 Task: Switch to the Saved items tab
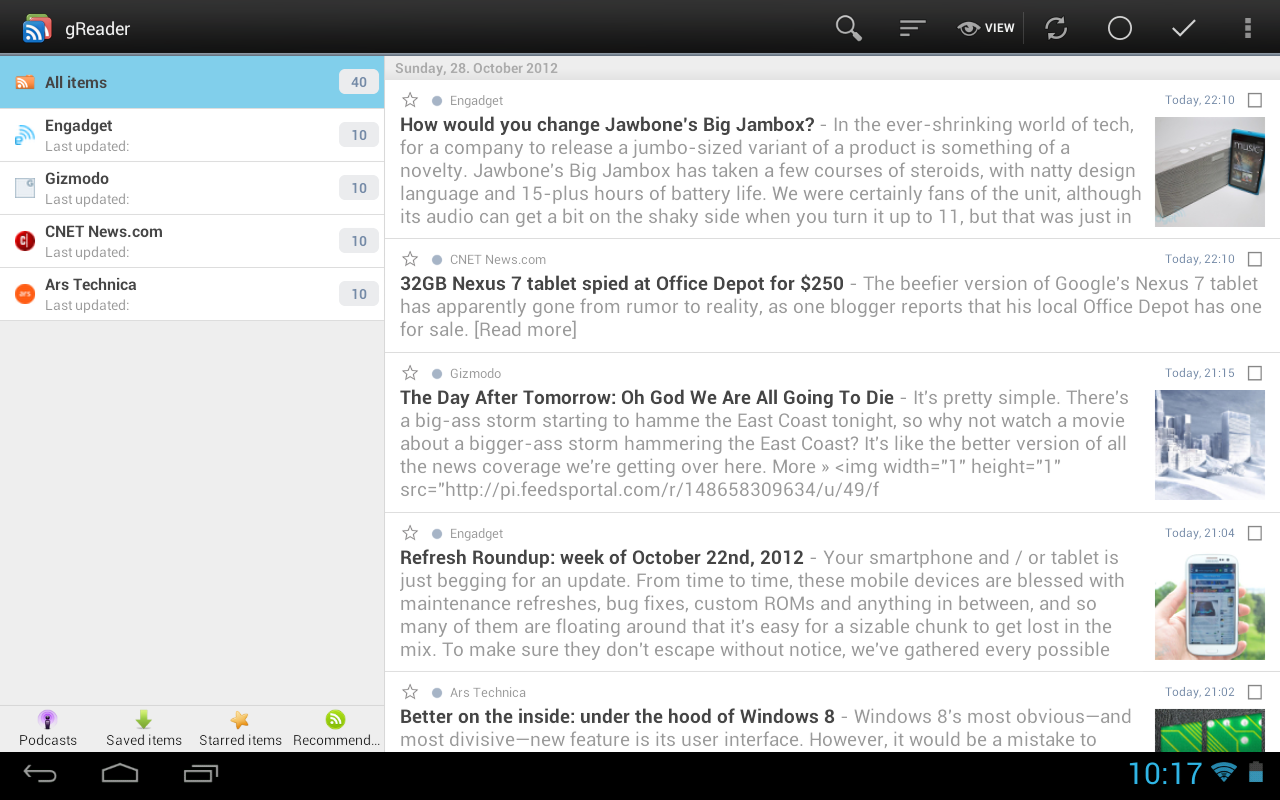point(144,729)
